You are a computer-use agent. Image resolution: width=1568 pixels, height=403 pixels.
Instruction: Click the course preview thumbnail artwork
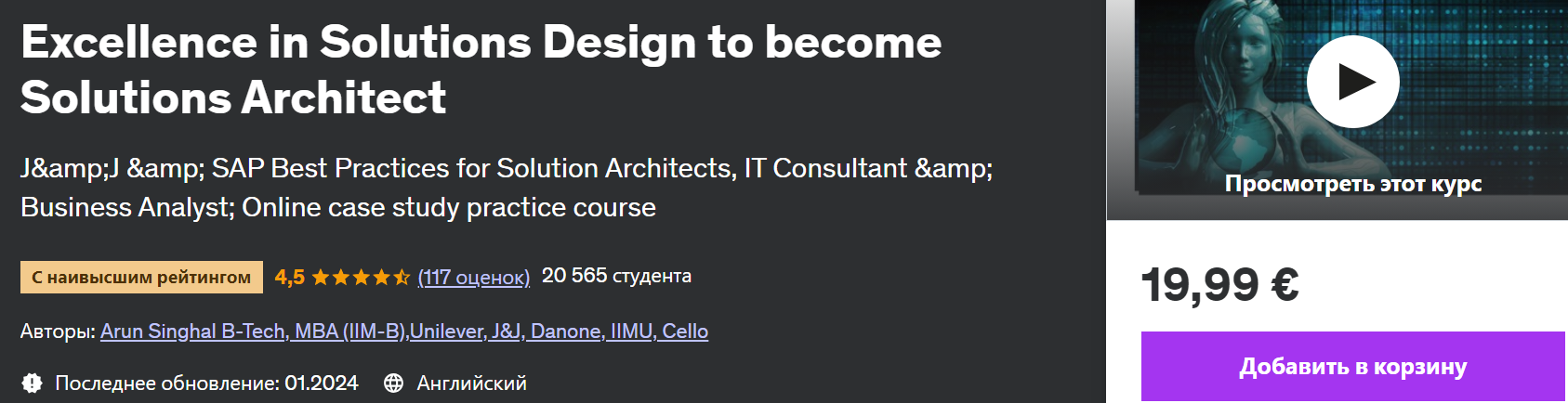1199,93
